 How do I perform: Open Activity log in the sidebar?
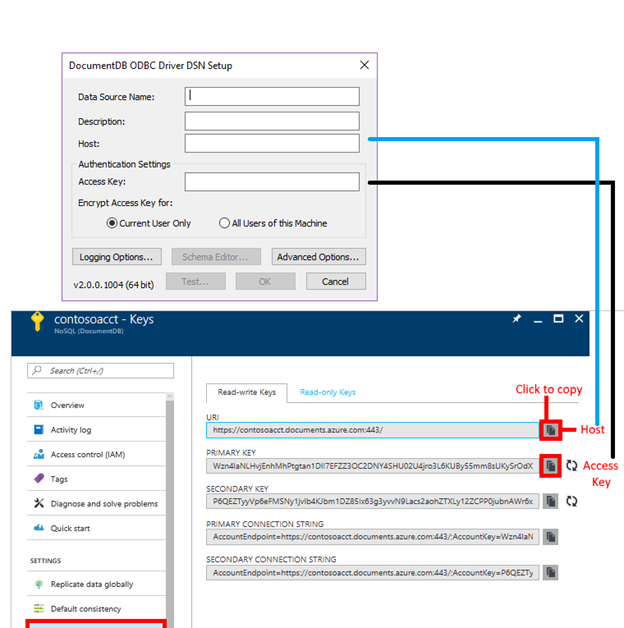click(96, 430)
